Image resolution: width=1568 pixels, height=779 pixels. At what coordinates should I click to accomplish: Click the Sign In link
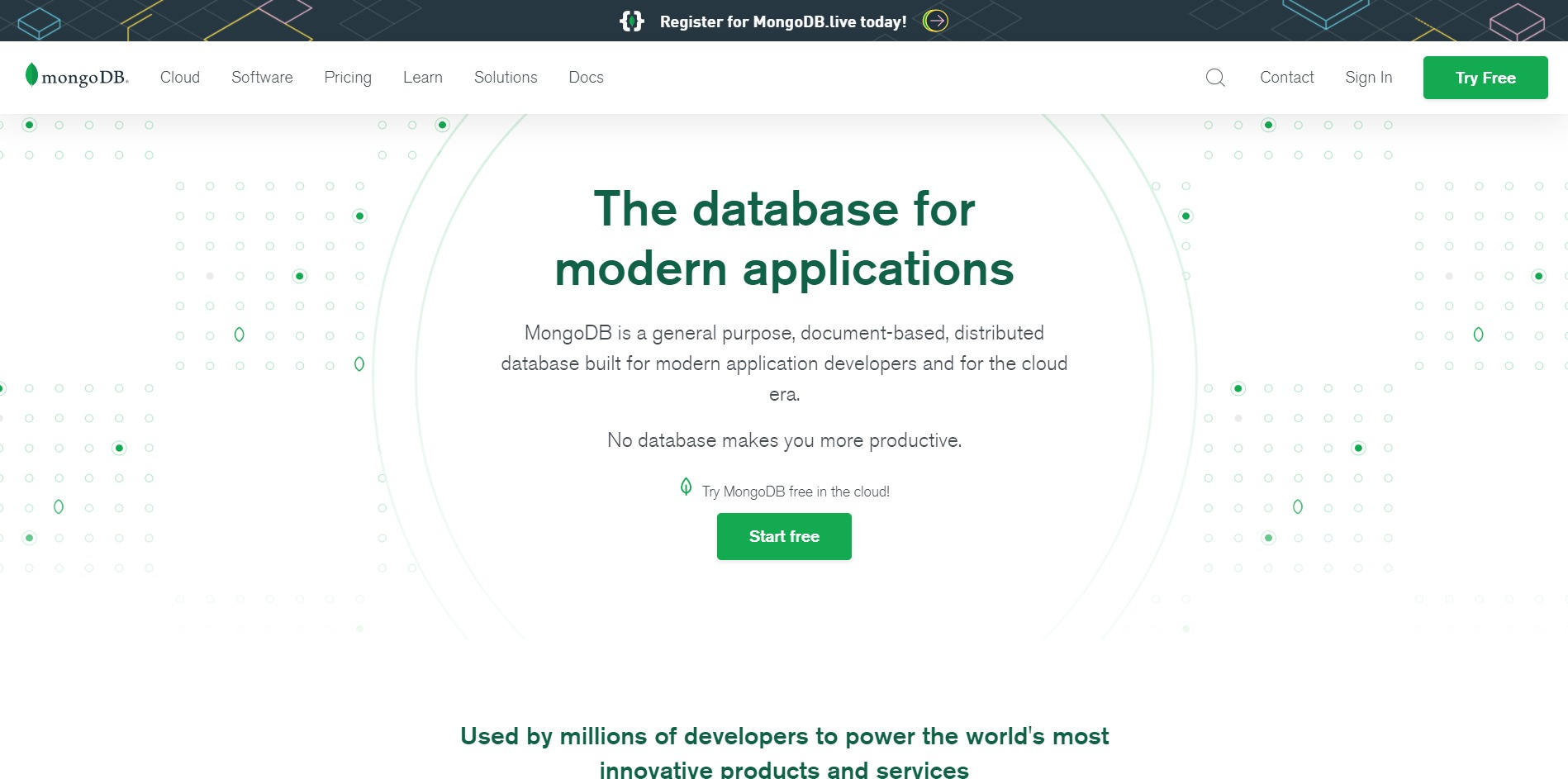[1368, 78]
